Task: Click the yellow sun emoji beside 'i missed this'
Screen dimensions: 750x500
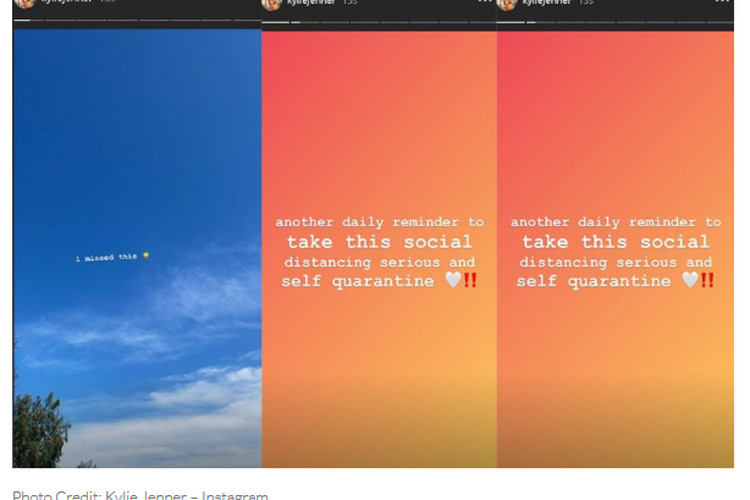Action: [x=146, y=255]
